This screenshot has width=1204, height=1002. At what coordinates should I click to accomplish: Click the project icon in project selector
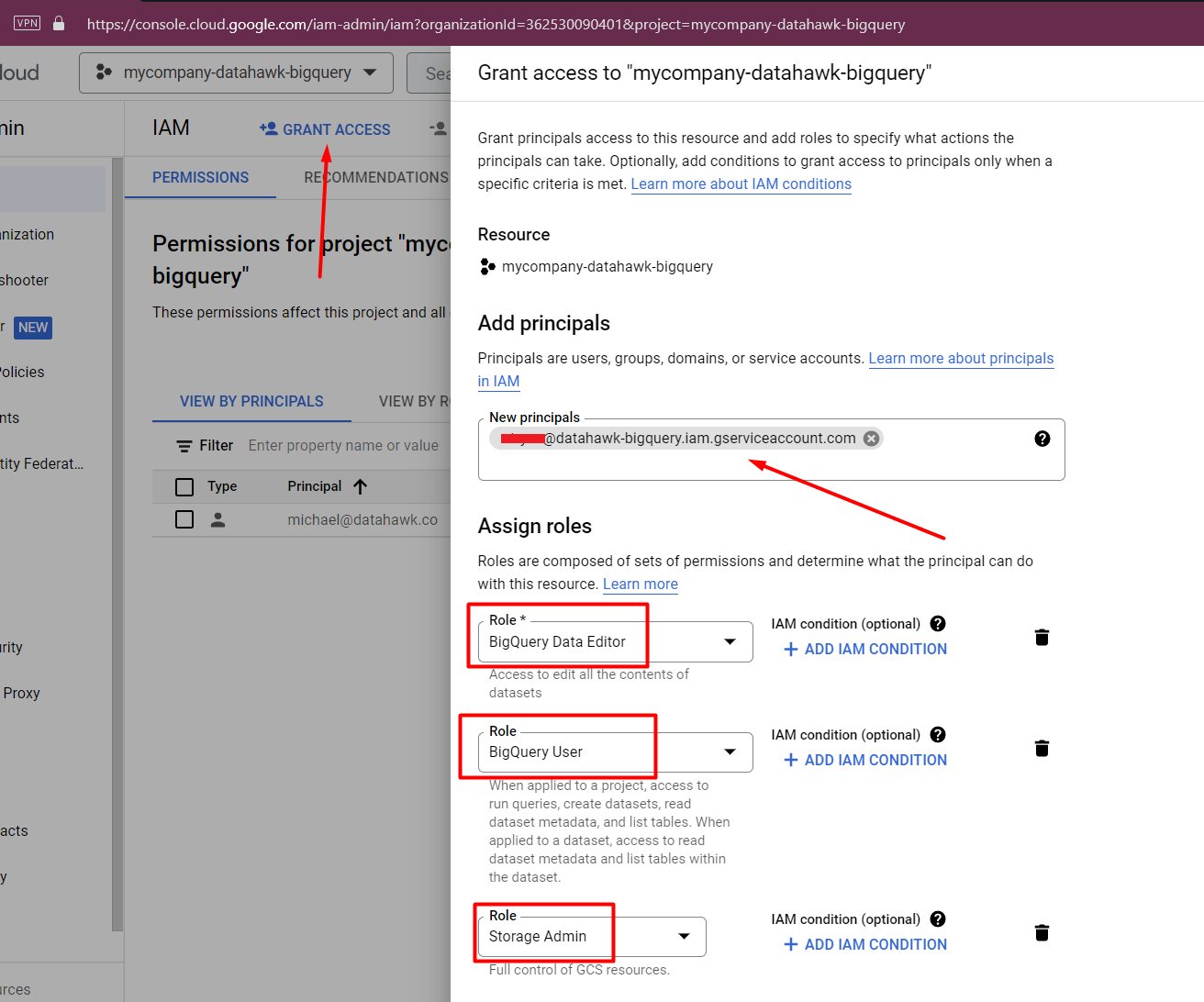click(105, 72)
